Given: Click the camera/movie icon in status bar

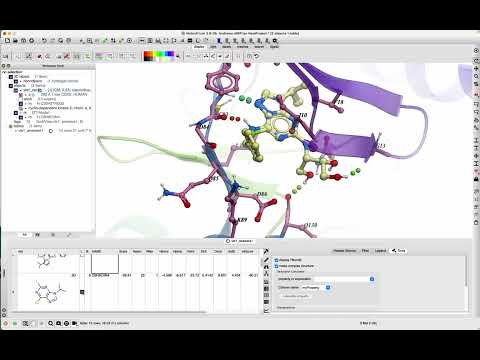Looking at the screenshot, I should pyautogui.click(x=75, y=323).
